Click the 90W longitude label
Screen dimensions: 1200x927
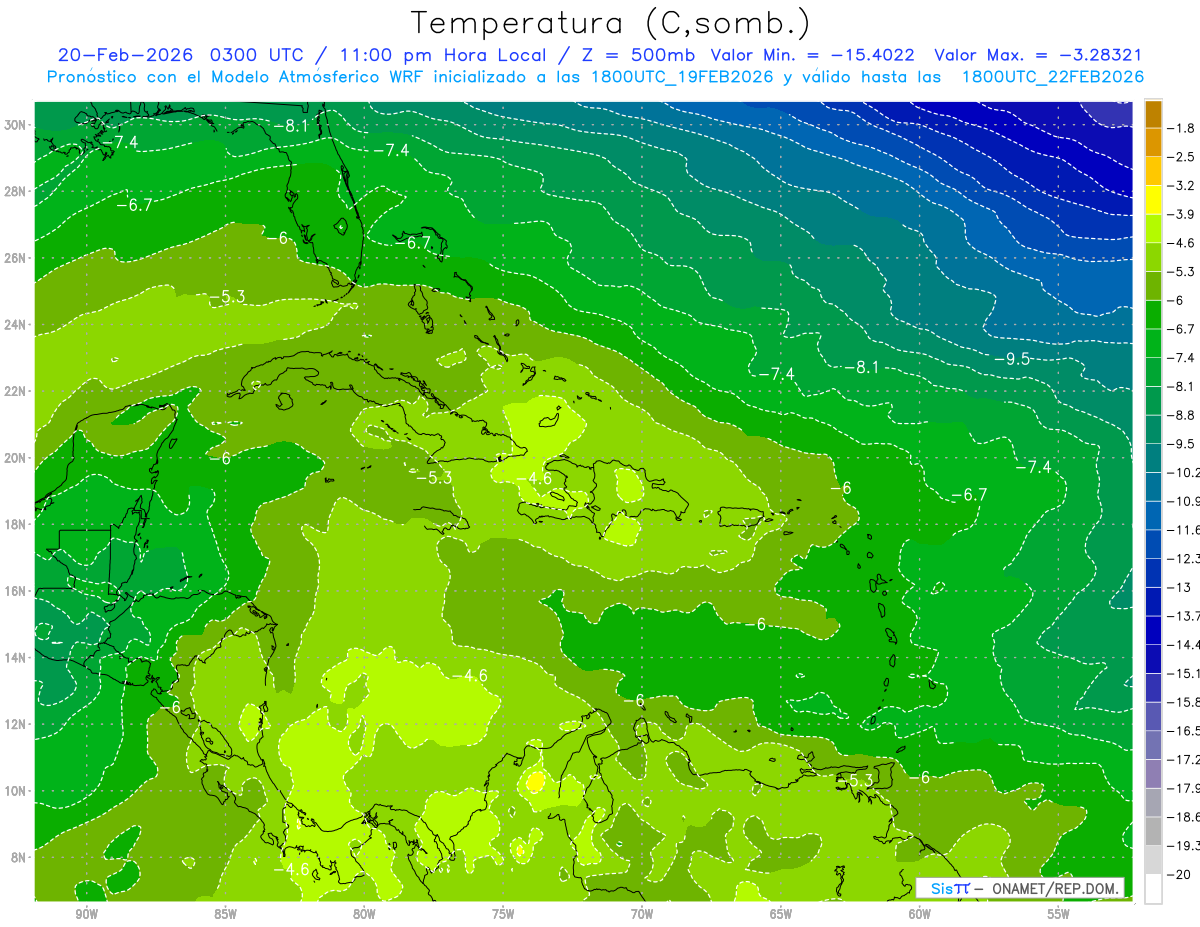tap(86, 914)
